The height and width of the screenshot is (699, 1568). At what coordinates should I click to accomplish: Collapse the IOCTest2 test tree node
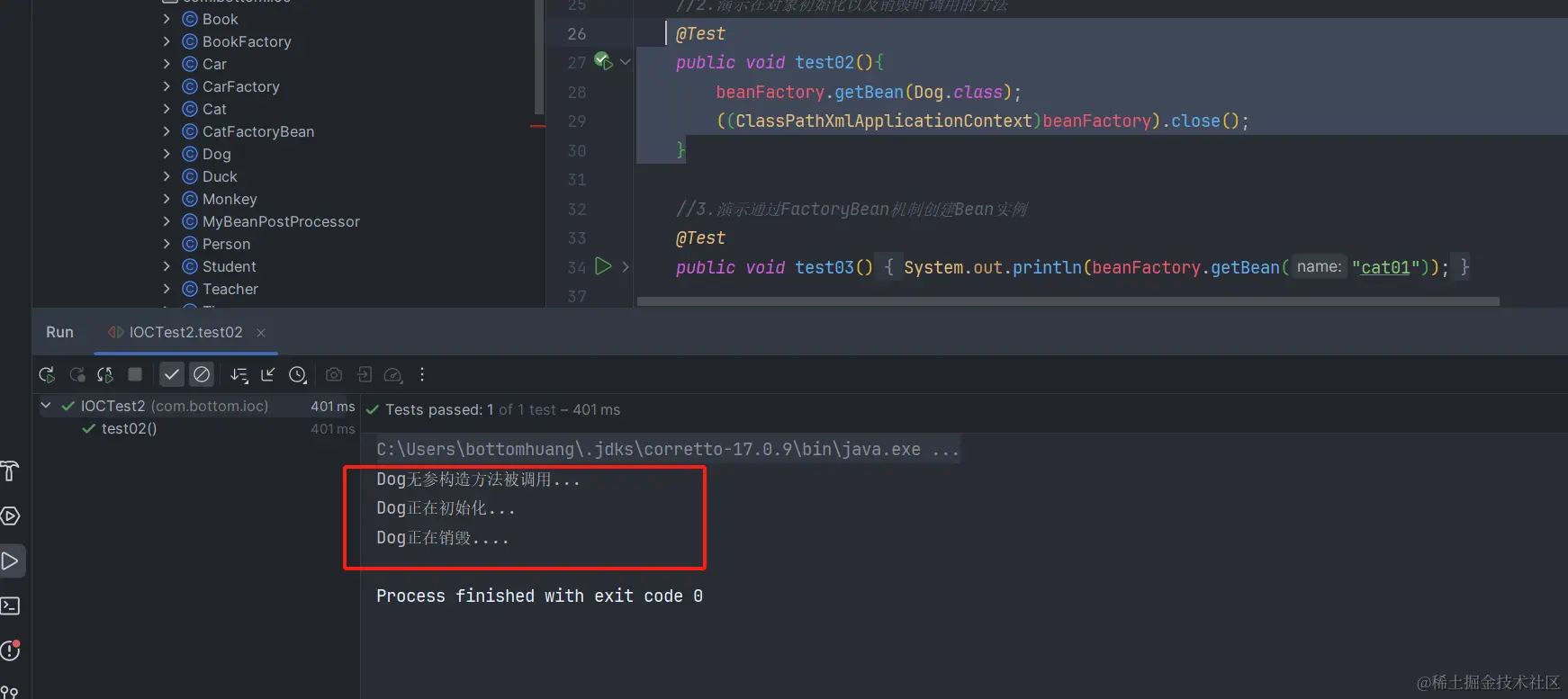[x=46, y=406]
